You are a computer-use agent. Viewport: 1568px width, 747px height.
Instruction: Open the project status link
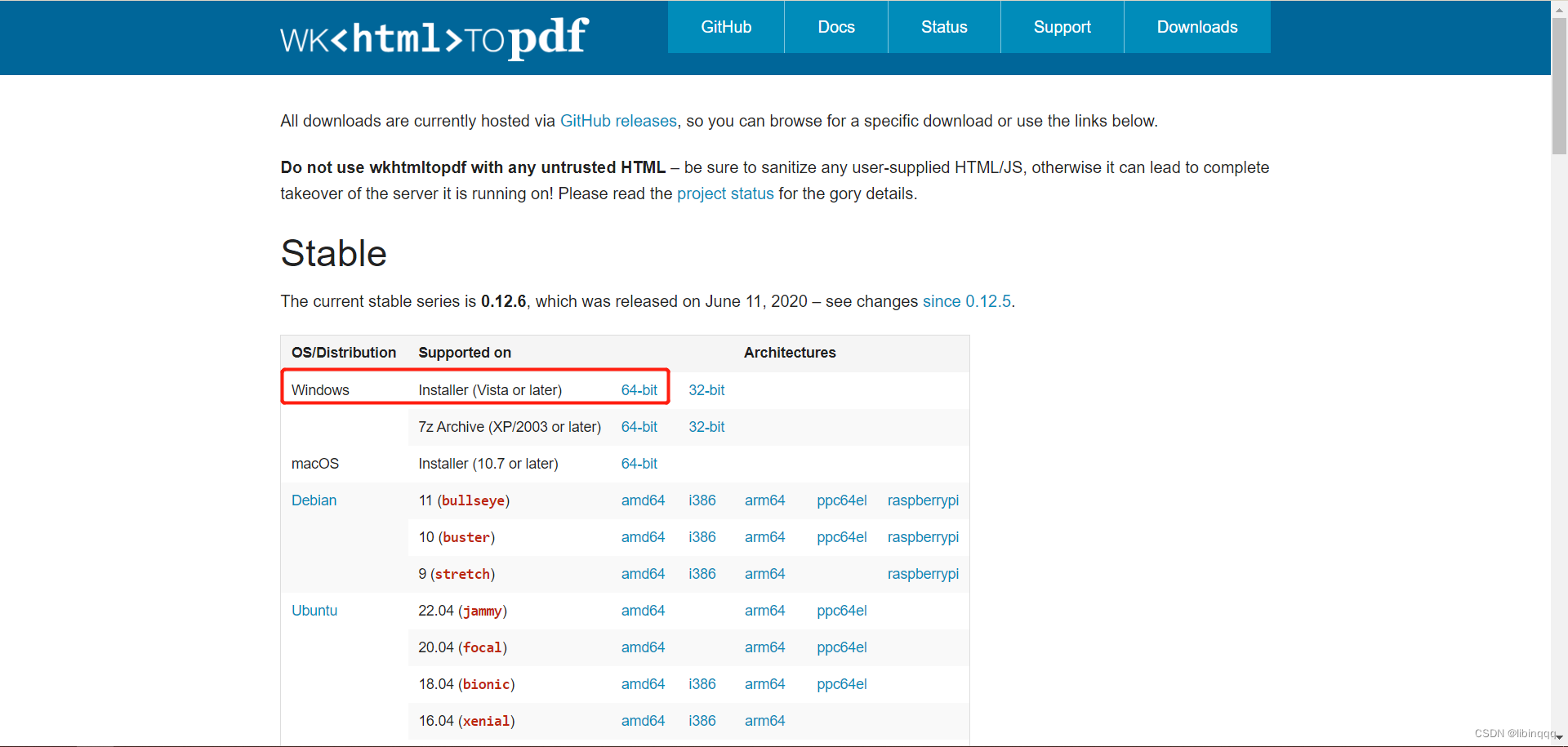pos(725,193)
